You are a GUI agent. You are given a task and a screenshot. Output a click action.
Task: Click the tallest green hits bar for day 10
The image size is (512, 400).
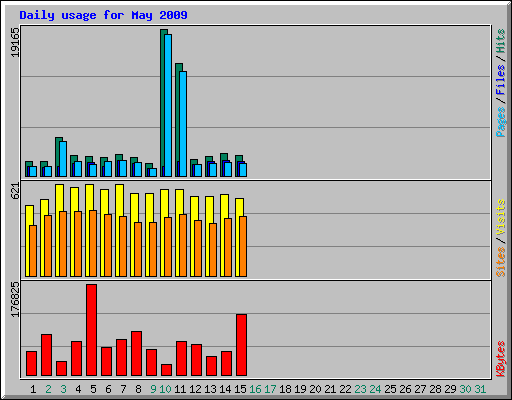coord(162,103)
